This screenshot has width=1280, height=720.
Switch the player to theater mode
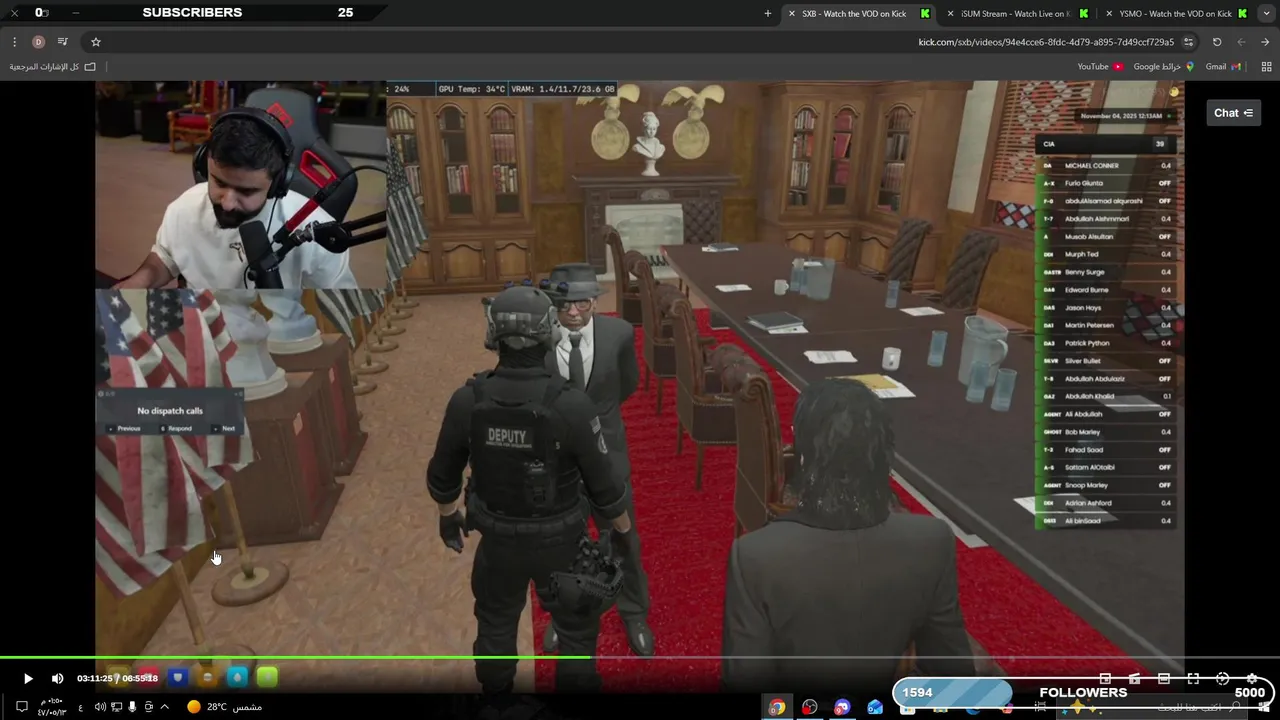(x=1164, y=679)
